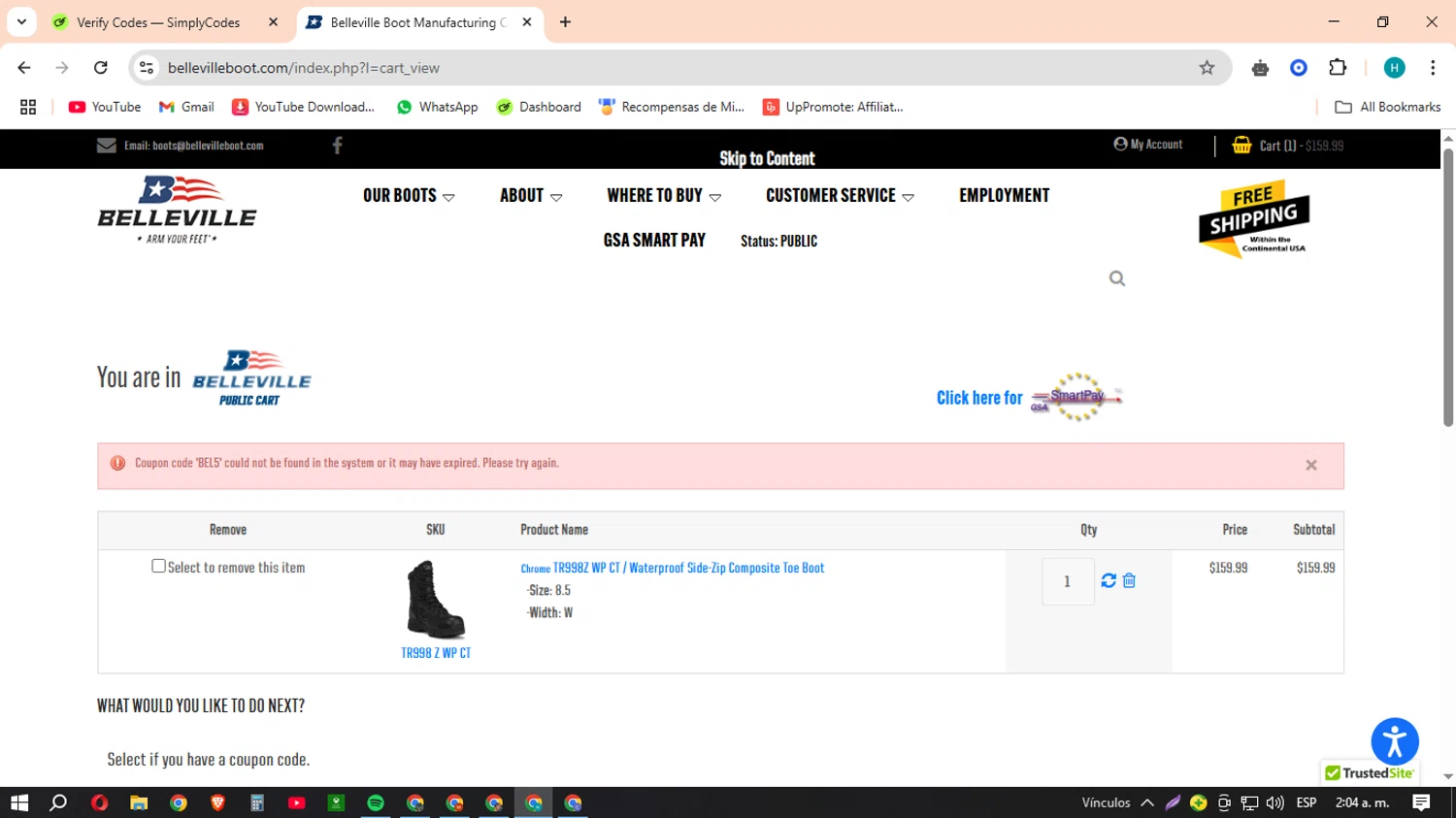Switch to the Verify Codes — SimplyCodes tab
The width and height of the screenshot is (1456, 818).
(x=158, y=22)
